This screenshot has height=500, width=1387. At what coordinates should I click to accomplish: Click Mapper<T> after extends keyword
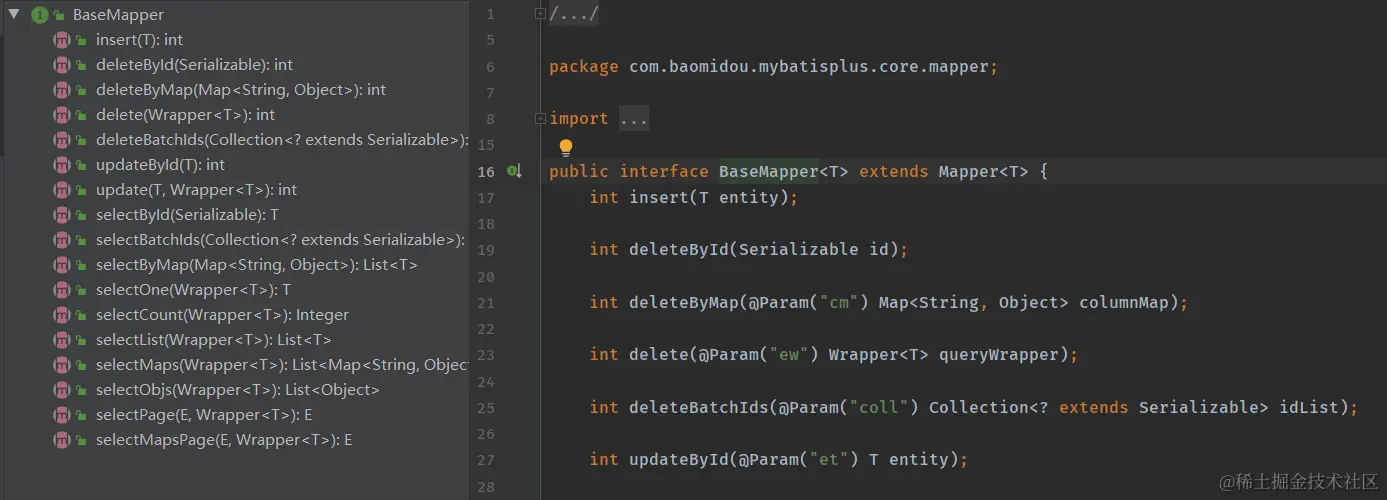click(x=983, y=172)
